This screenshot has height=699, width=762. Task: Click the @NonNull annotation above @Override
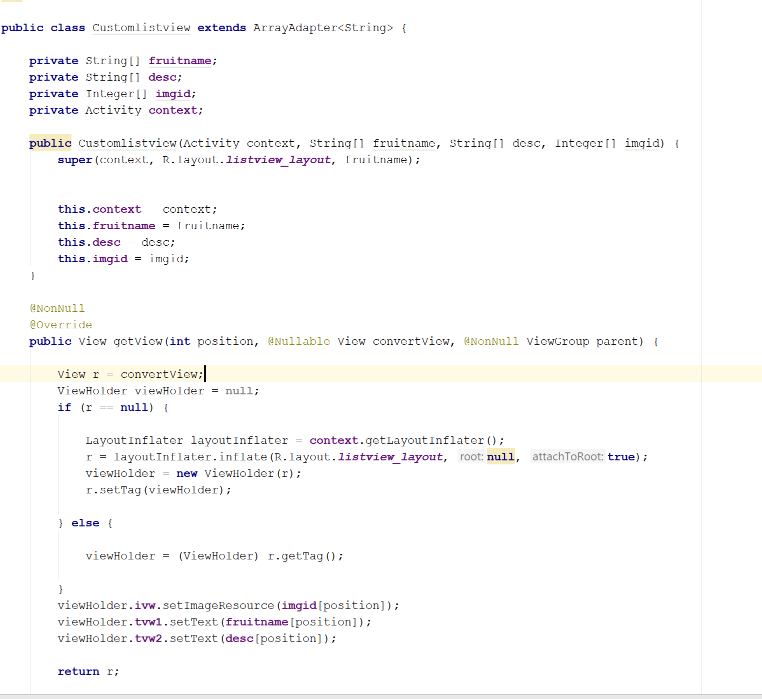(x=57, y=308)
